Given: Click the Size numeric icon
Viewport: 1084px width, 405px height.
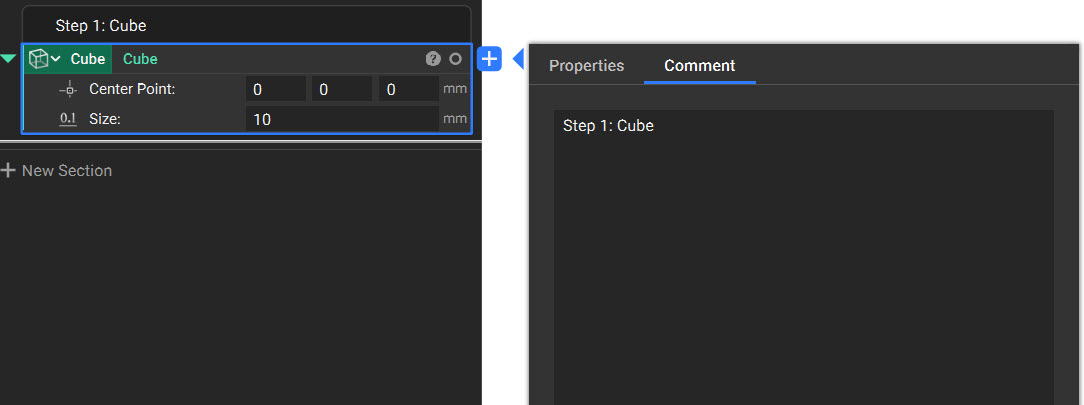Looking at the screenshot, I should tap(68, 119).
